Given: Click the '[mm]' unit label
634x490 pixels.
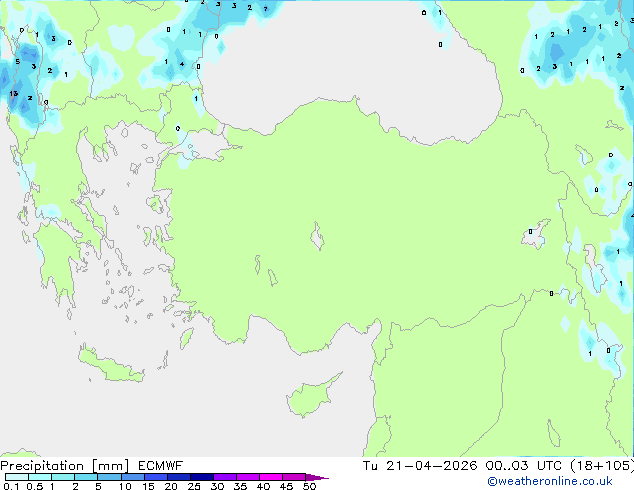Looking at the screenshot, I should [x=110, y=466].
